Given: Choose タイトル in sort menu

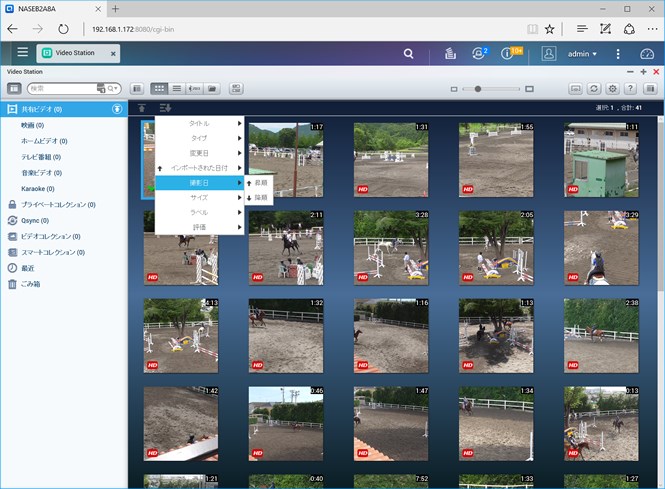Looking at the screenshot, I should click(x=199, y=123).
